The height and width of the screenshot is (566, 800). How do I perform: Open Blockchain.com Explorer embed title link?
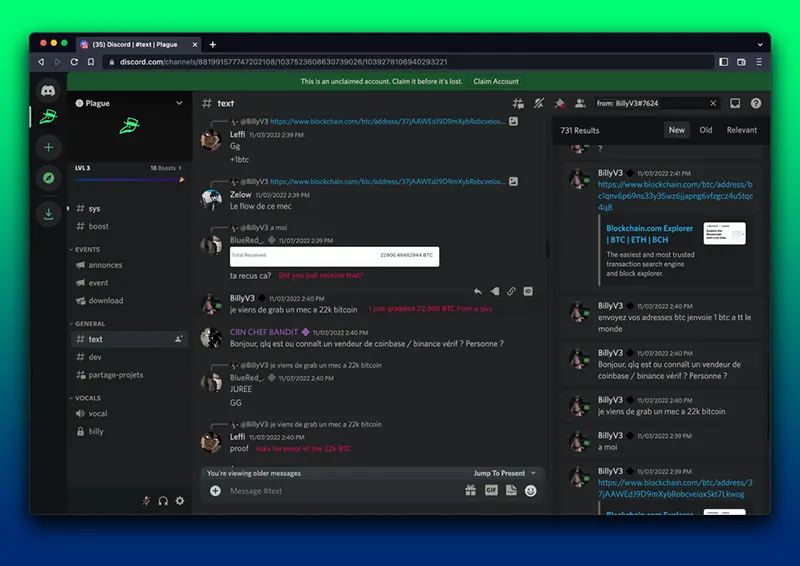click(649, 234)
